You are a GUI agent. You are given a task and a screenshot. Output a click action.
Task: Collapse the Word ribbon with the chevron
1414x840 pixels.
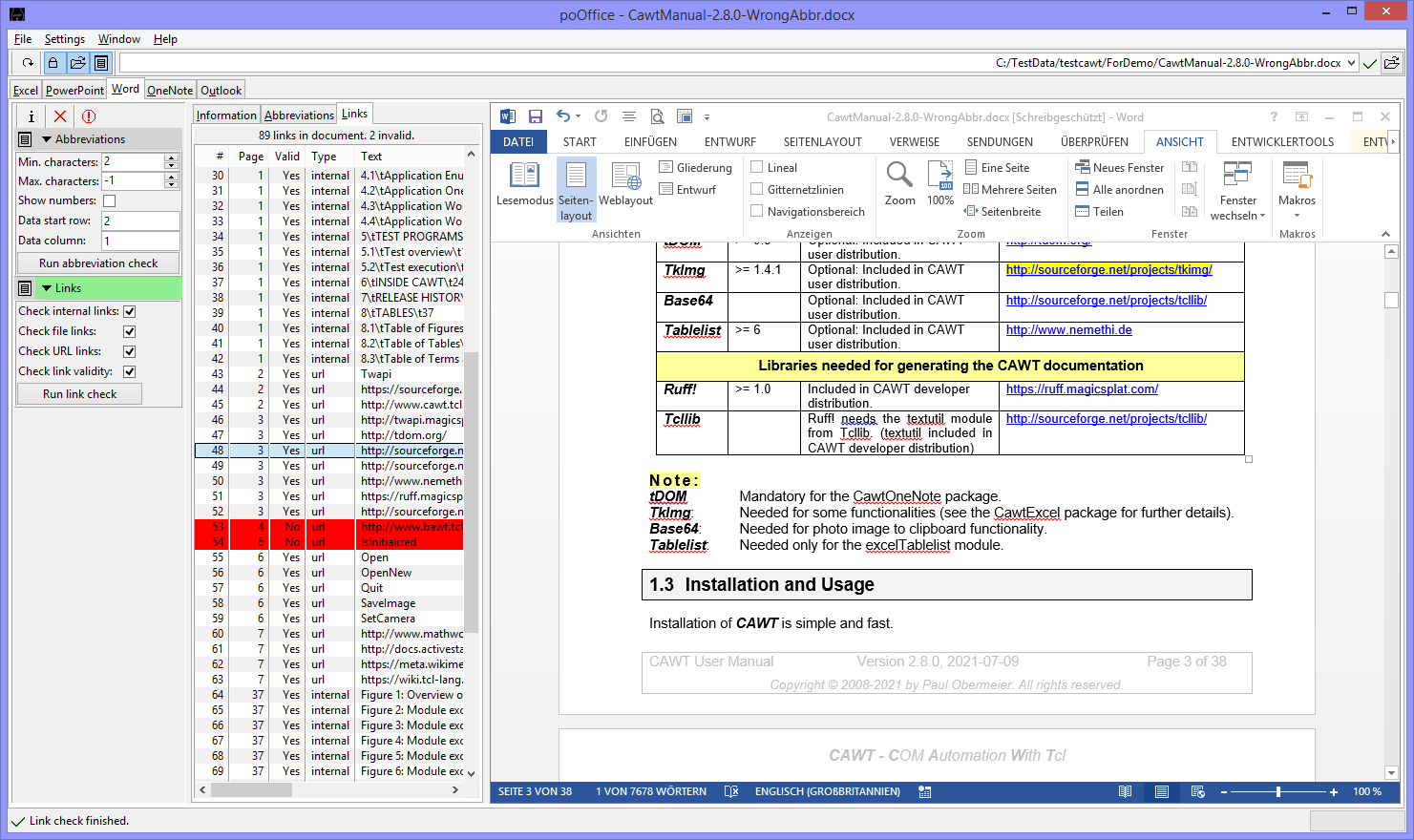1385,234
